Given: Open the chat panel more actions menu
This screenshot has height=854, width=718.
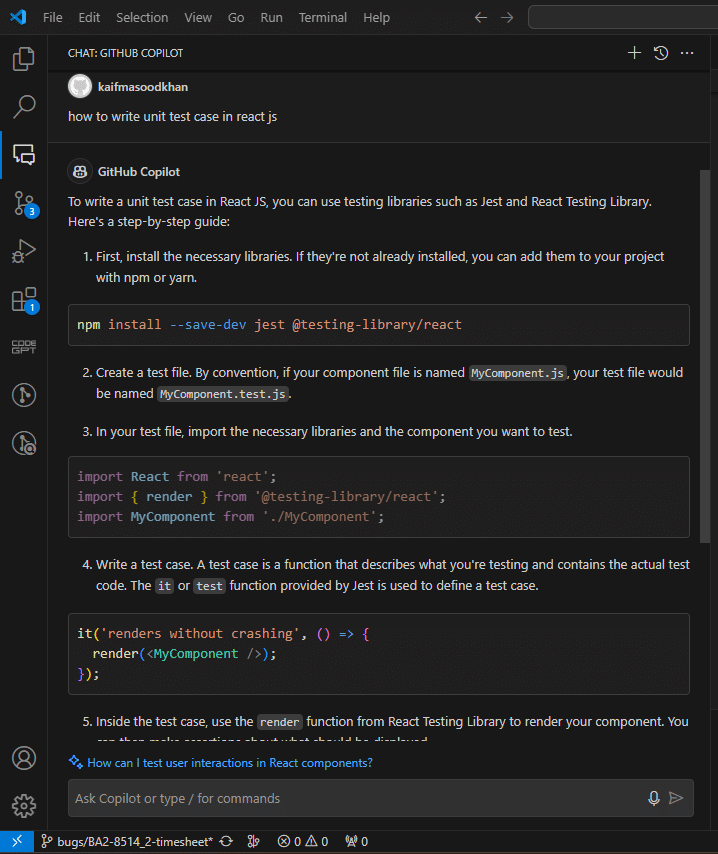Looking at the screenshot, I should click(x=687, y=53).
